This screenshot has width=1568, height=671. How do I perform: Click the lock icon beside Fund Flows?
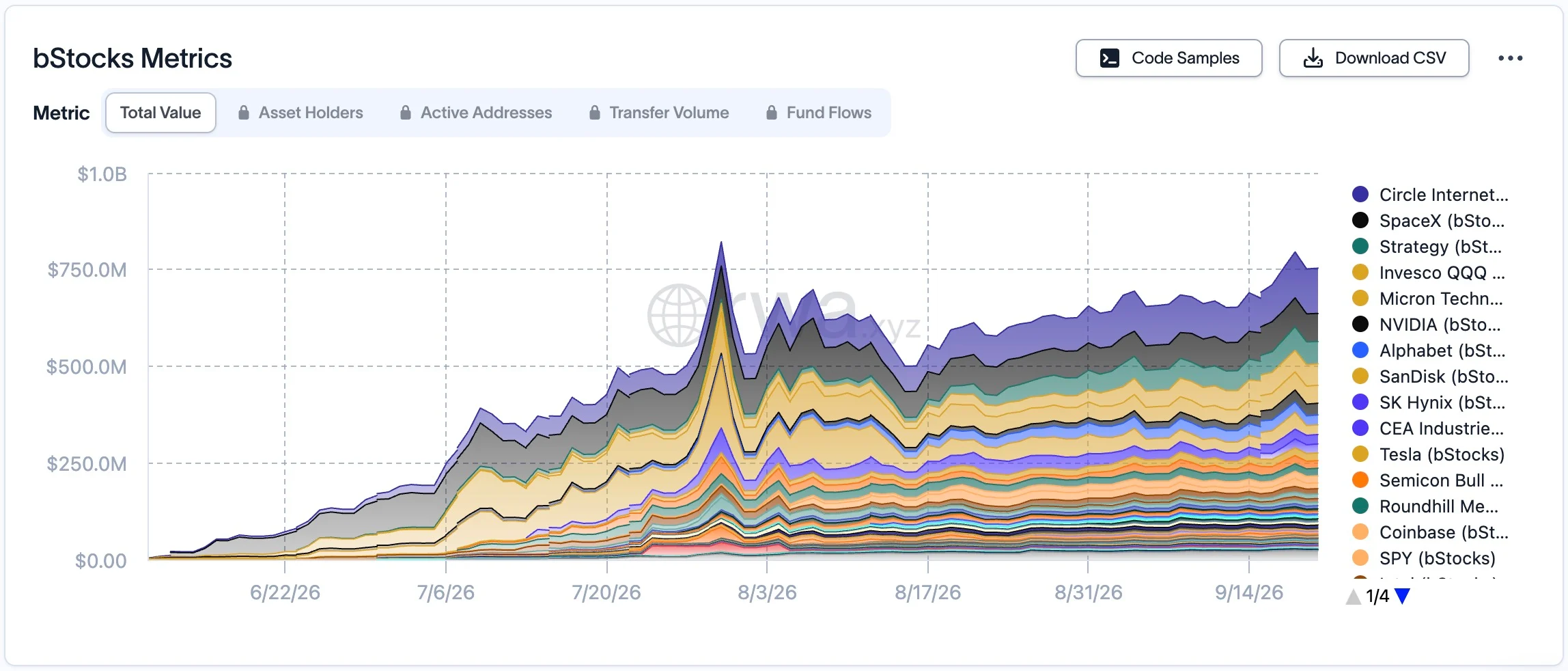772,113
